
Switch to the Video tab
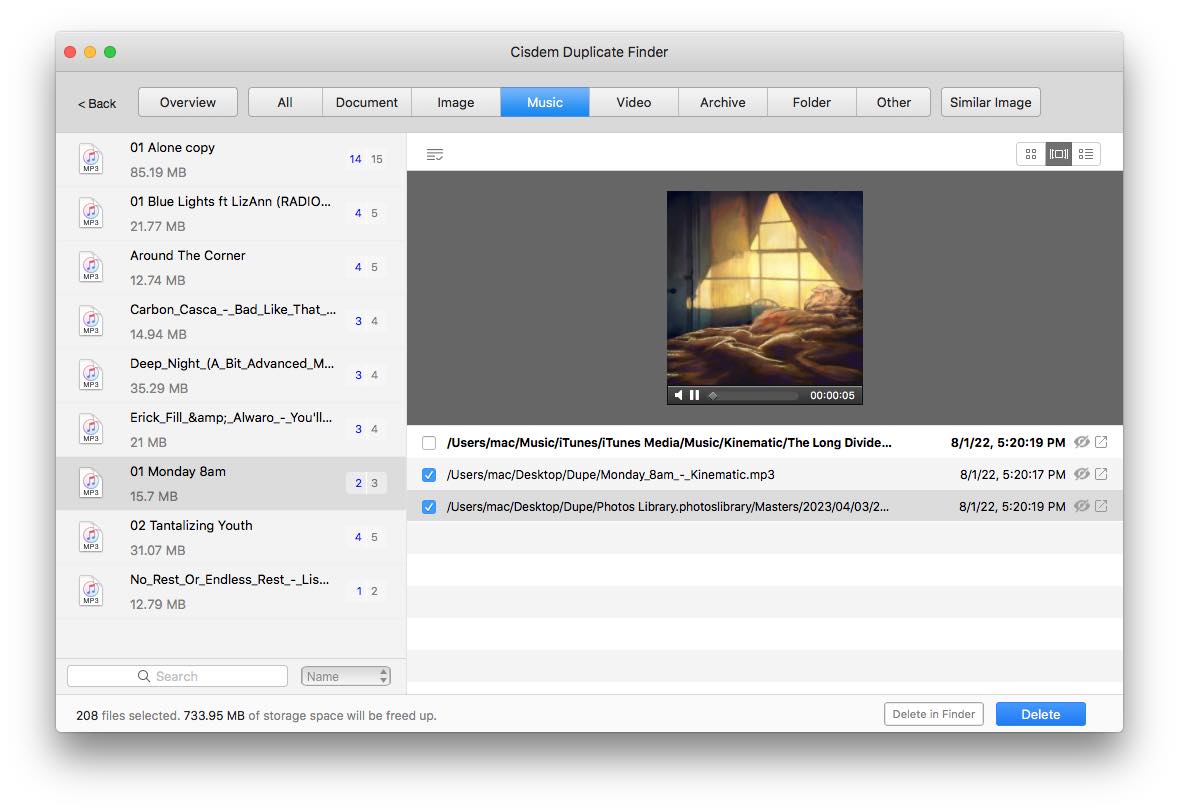(x=633, y=102)
